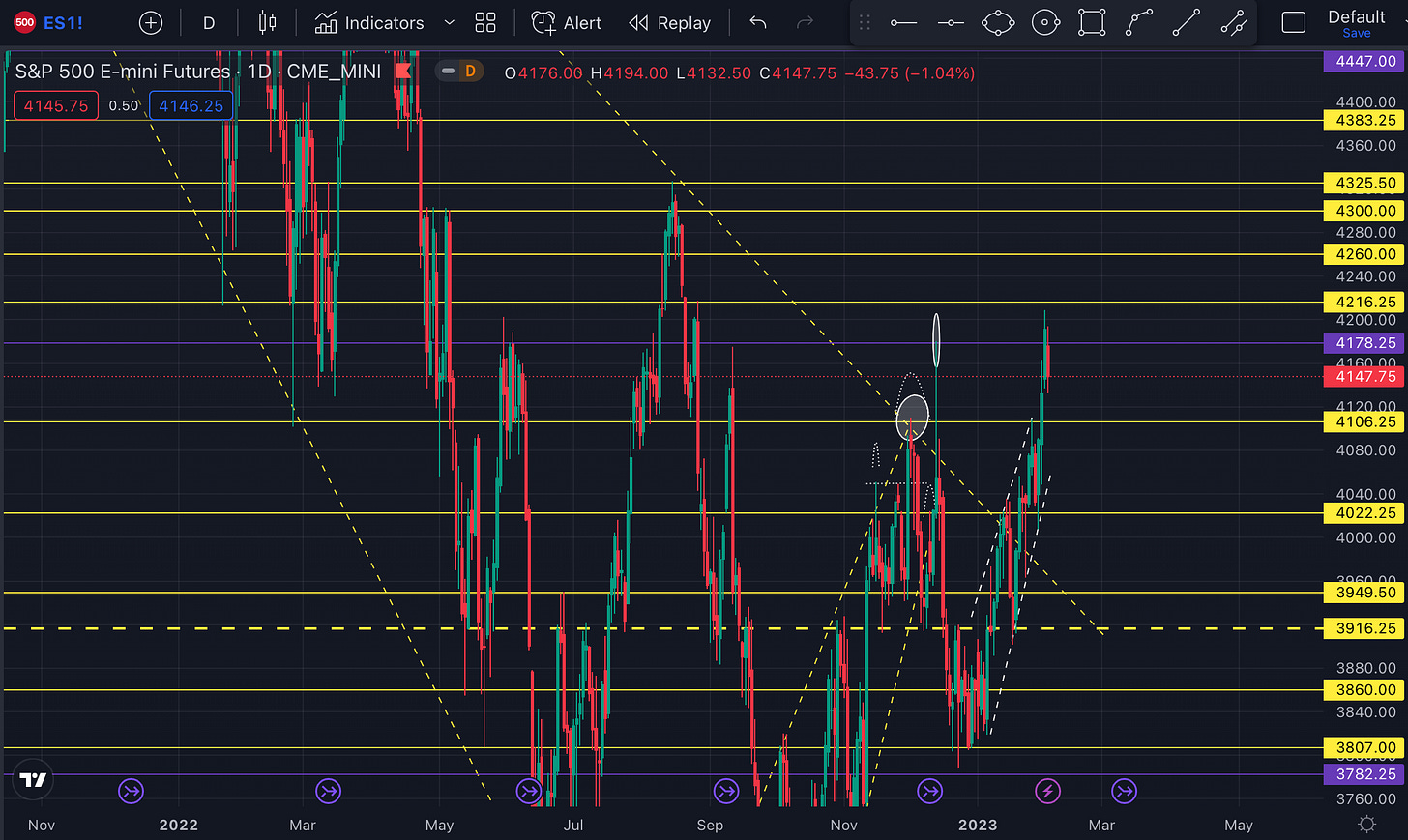
Task: Open the ES1! symbol search
Action: 49,22
